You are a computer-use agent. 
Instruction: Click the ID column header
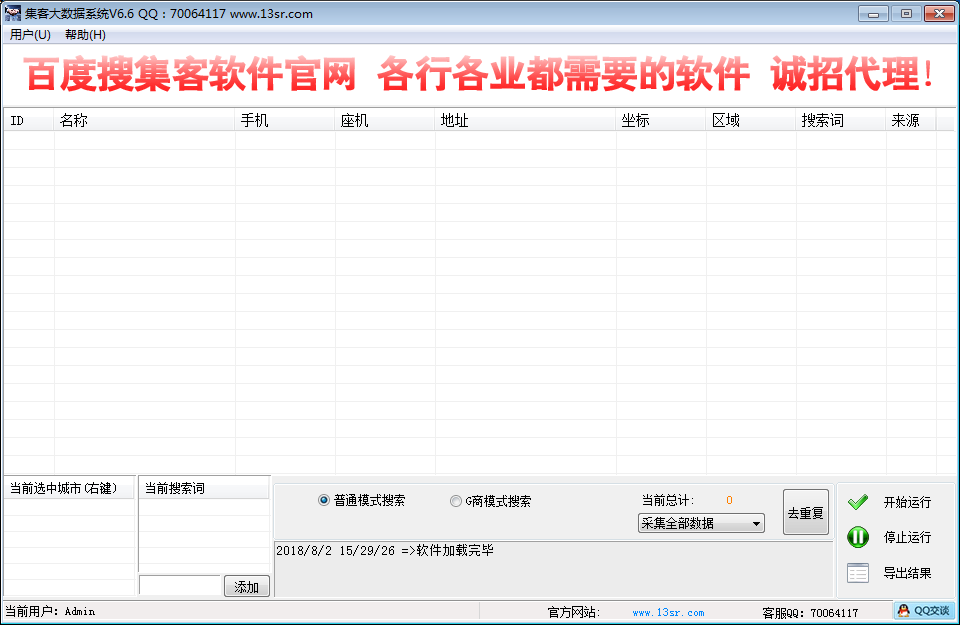click(x=29, y=121)
